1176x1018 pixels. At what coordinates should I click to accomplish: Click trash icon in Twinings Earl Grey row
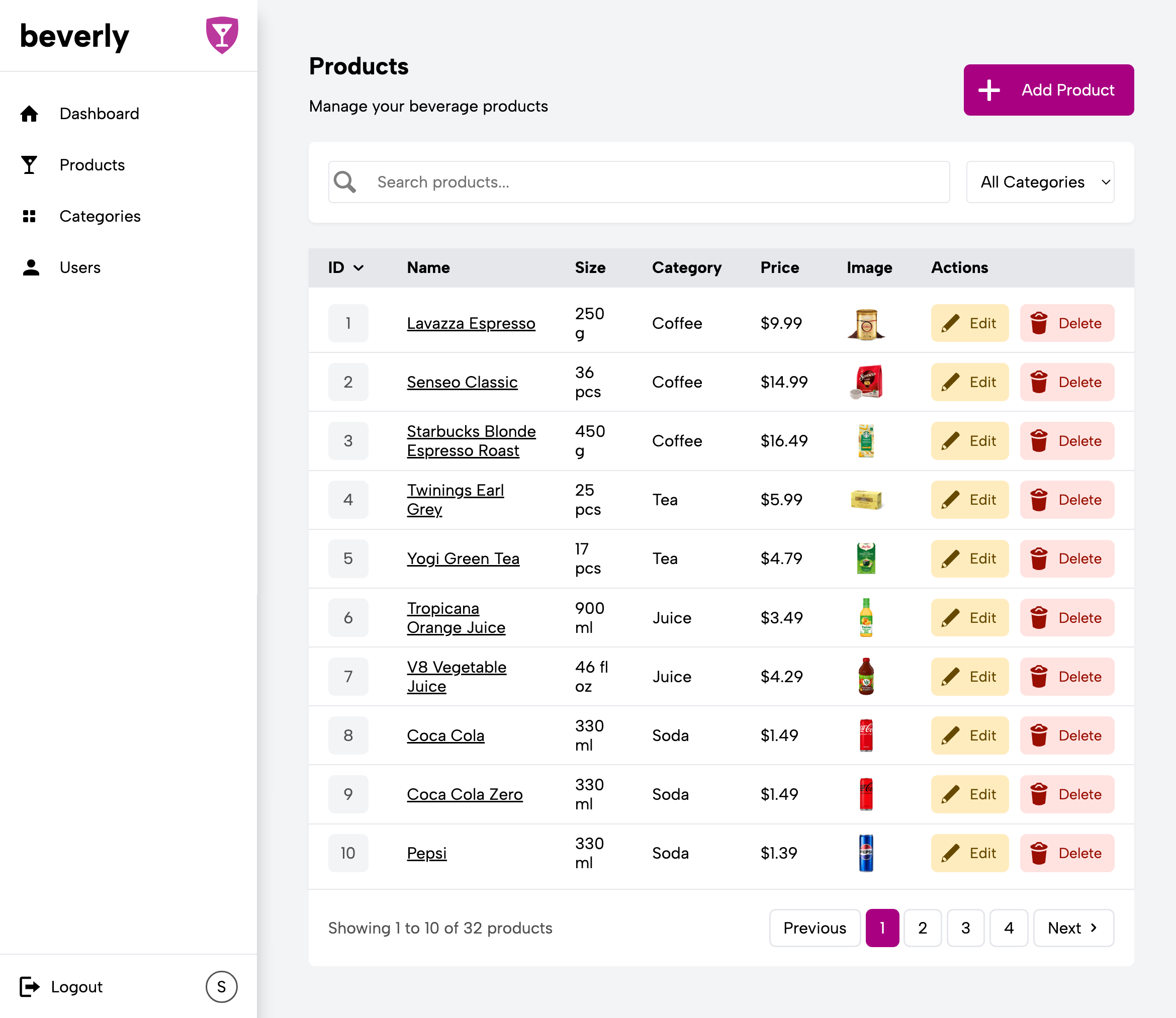[1039, 500]
